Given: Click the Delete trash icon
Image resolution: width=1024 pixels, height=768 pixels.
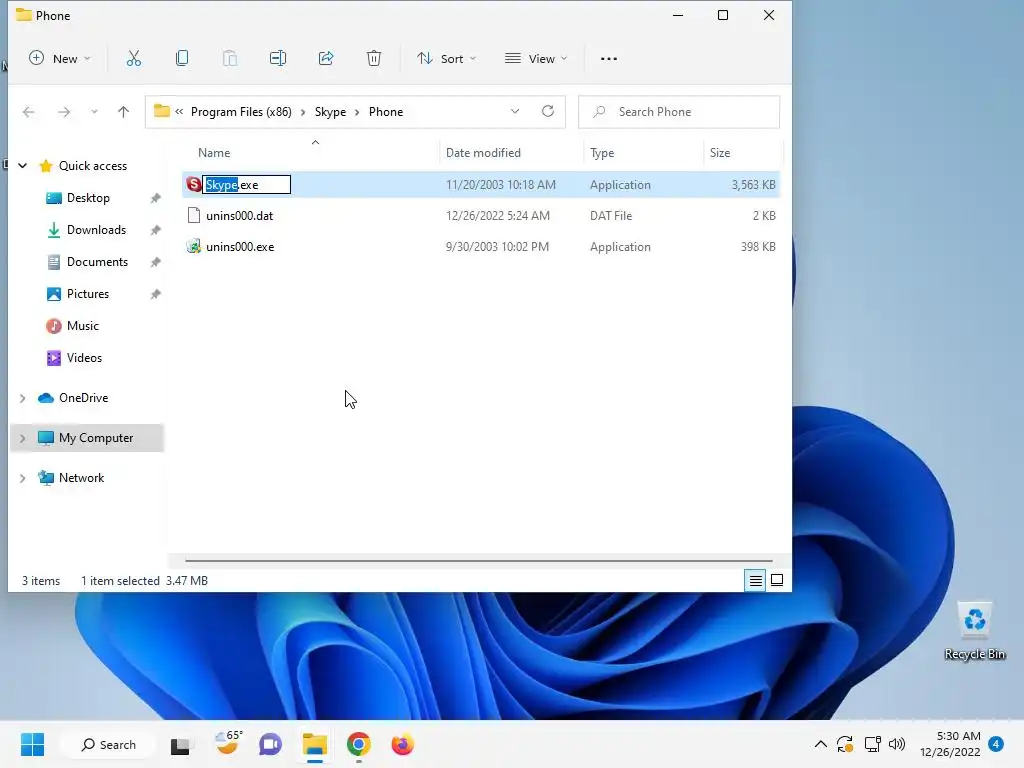Looking at the screenshot, I should tap(374, 59).
